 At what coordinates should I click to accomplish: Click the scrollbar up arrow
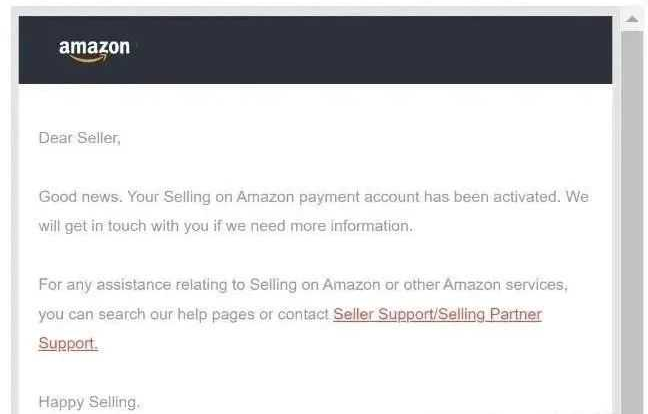coord(632,19)
